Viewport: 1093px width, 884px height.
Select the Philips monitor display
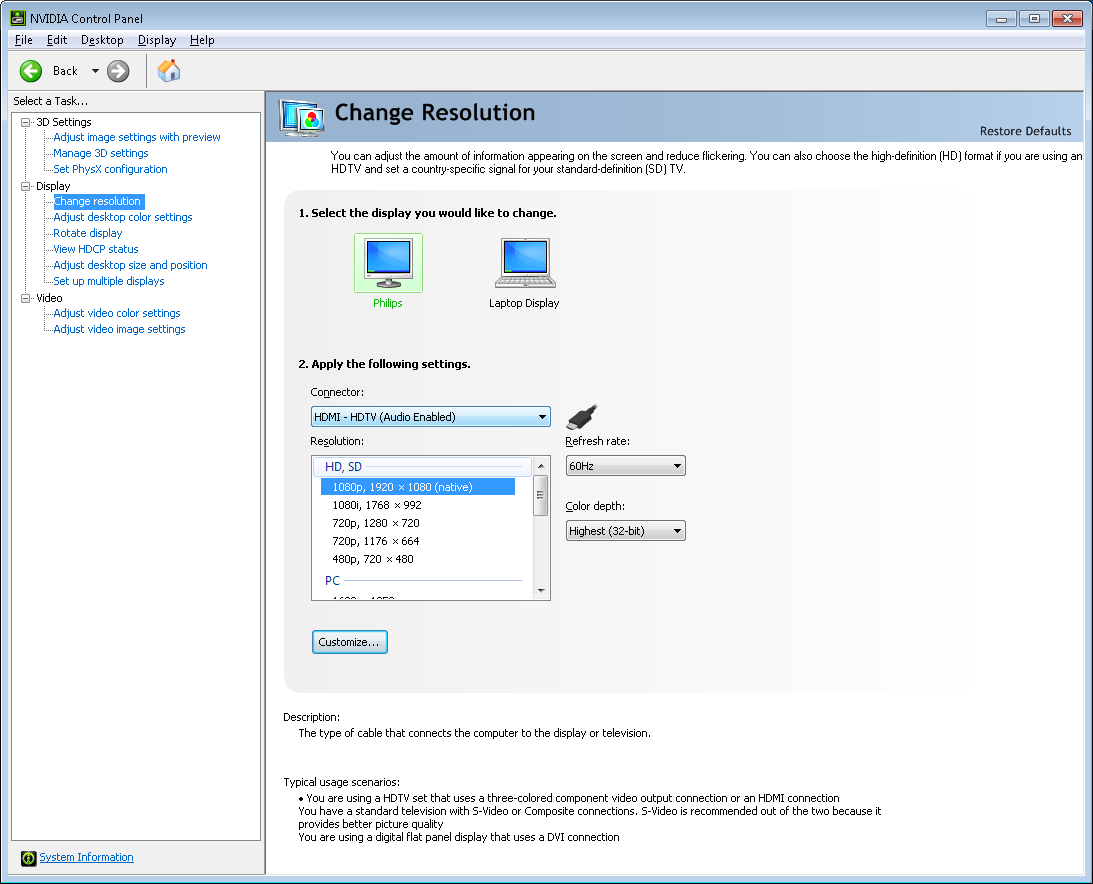388,264
